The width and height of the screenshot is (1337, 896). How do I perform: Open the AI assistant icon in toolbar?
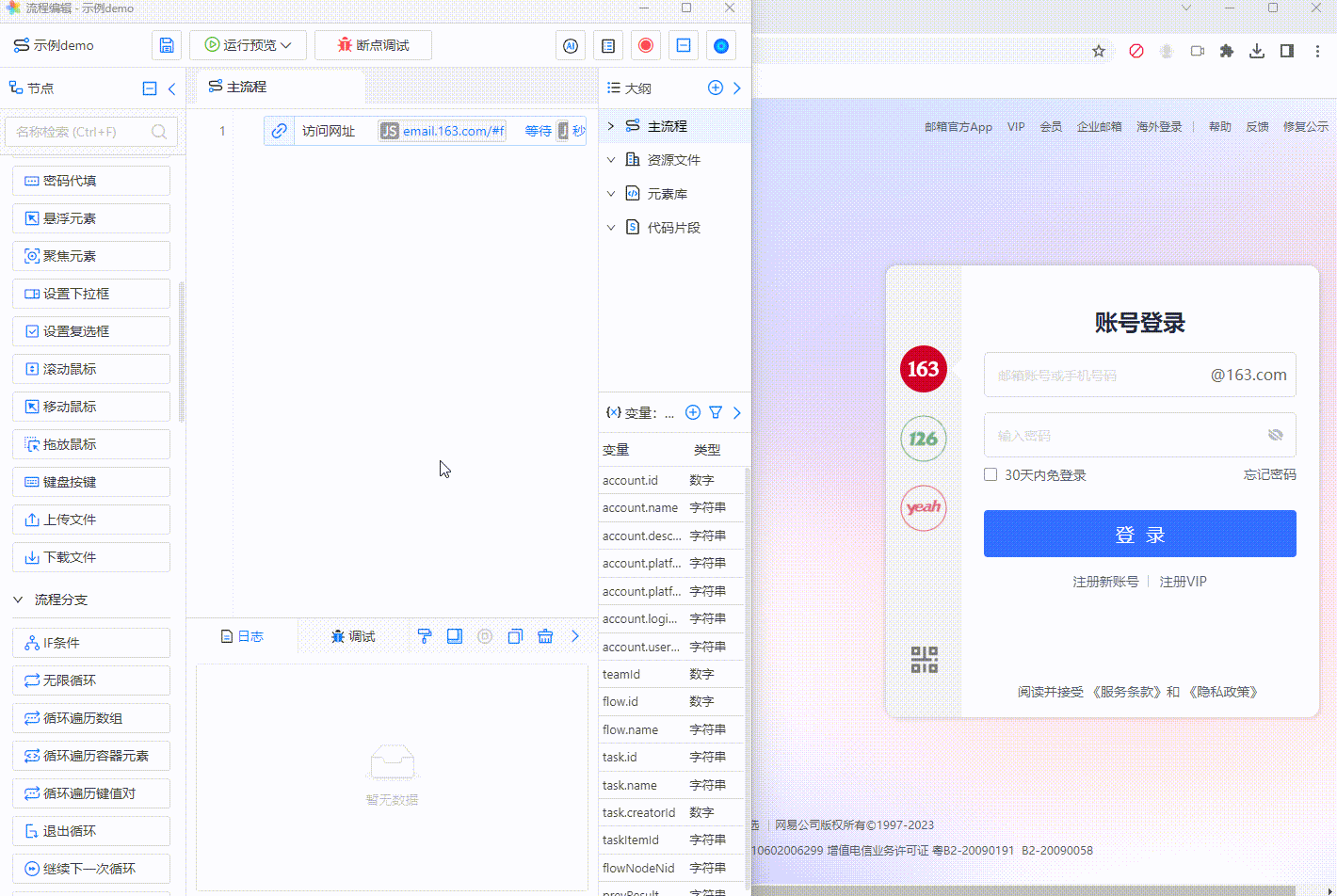571,45
